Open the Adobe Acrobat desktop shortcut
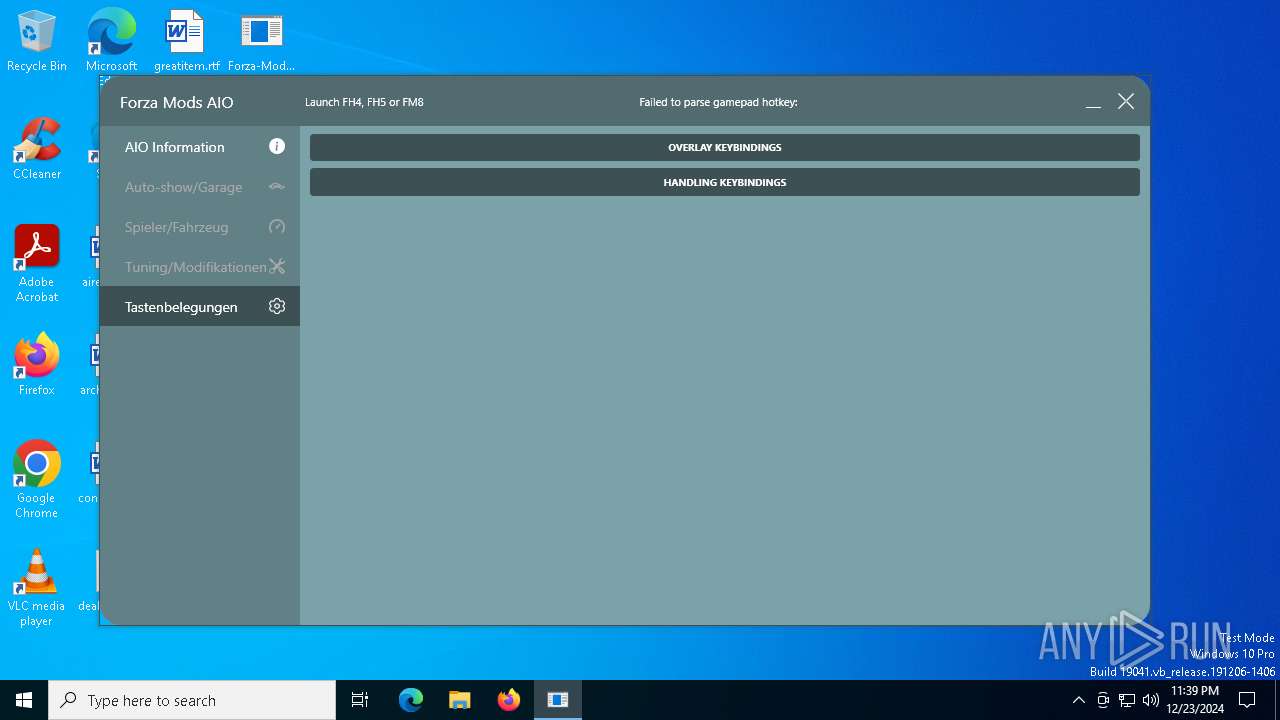 37,264
